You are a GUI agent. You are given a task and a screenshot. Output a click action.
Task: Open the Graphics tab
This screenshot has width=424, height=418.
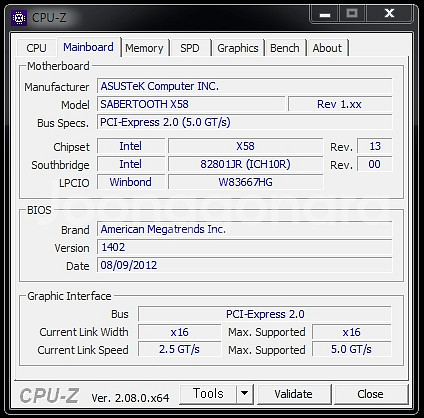pos(238,48)
